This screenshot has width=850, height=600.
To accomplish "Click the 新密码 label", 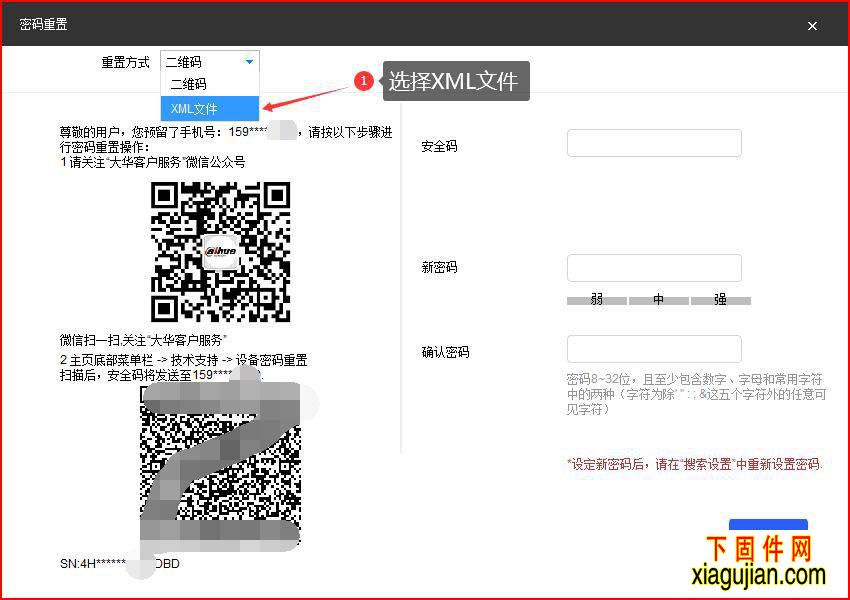I will point(439,267).
